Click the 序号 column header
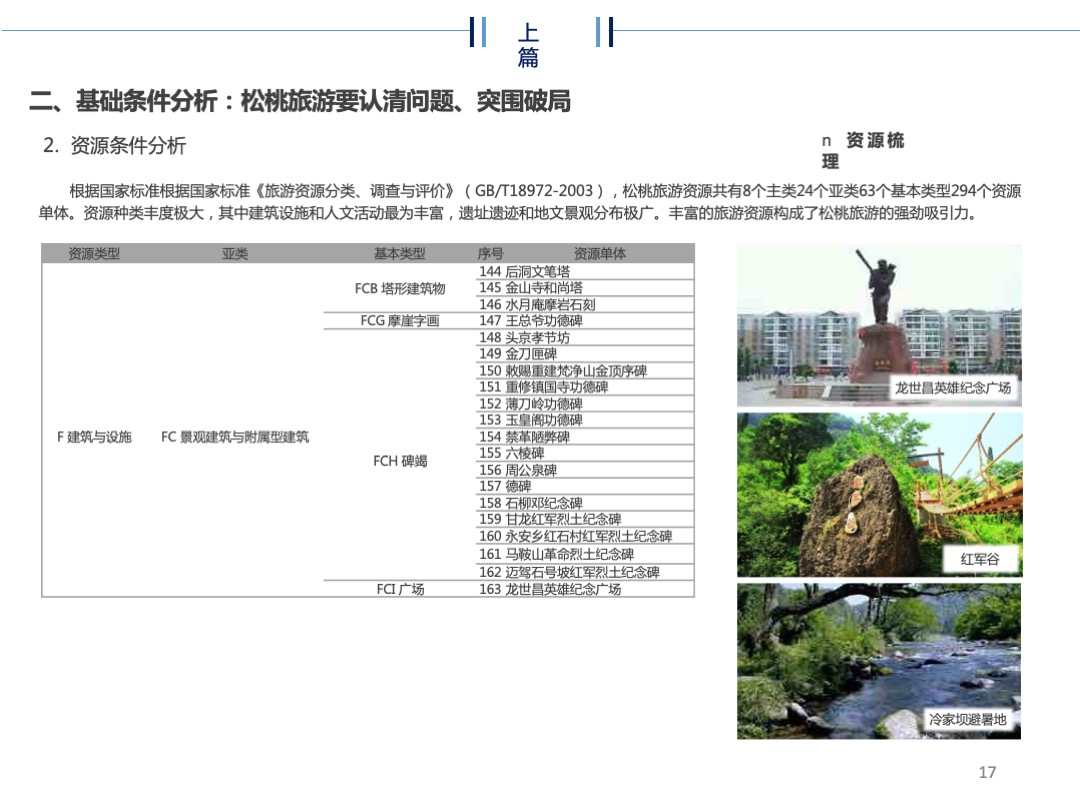 [487, 255]
